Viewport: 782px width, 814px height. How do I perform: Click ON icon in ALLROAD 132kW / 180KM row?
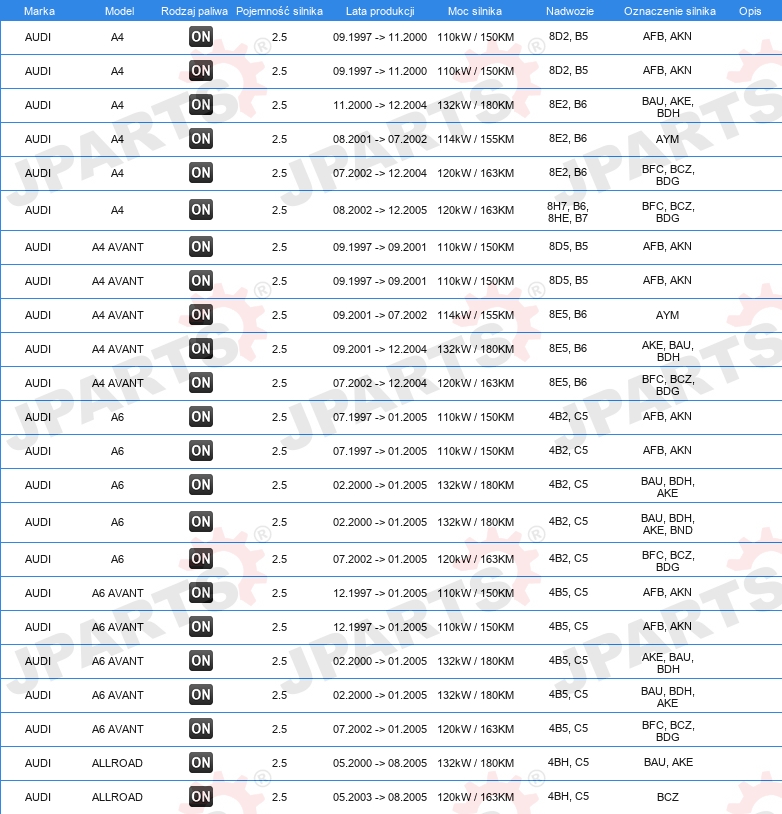(201, 763)
